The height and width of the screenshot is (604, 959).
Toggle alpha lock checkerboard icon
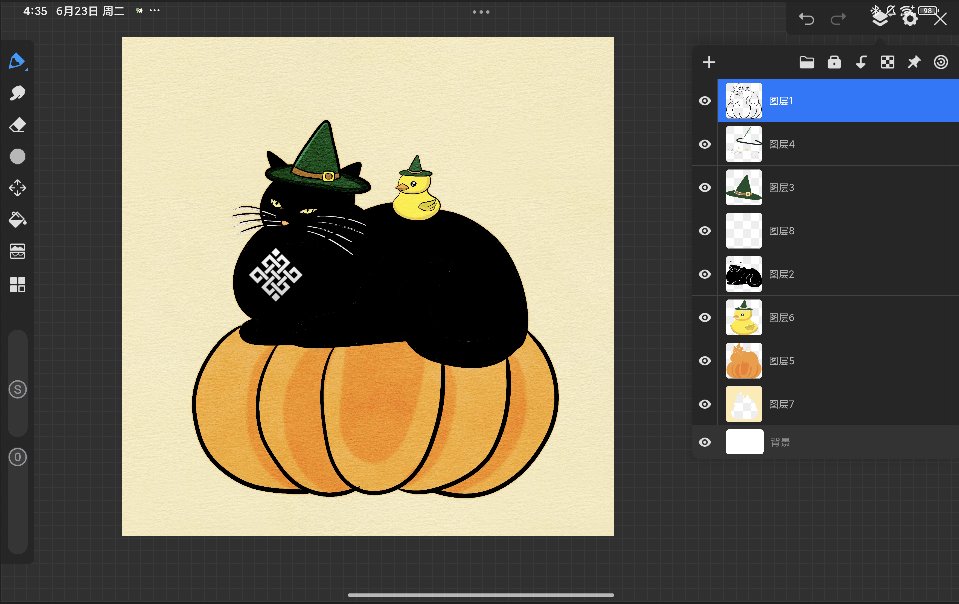tap(887, 62)
